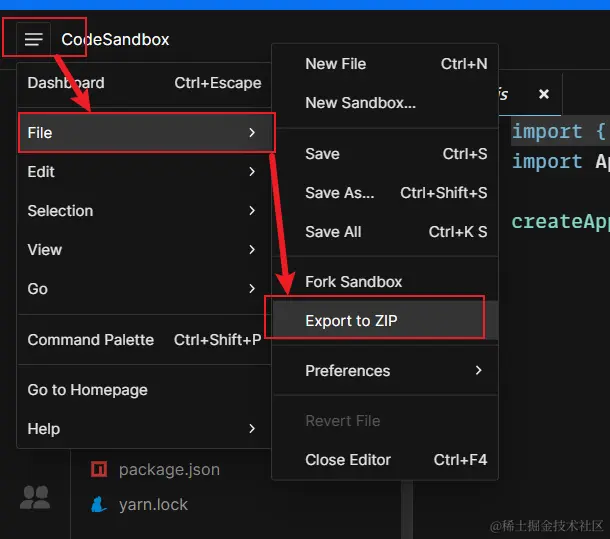Click the second import line in editor
The width and height of the screenshot is (610, 539).
point(559,162)
